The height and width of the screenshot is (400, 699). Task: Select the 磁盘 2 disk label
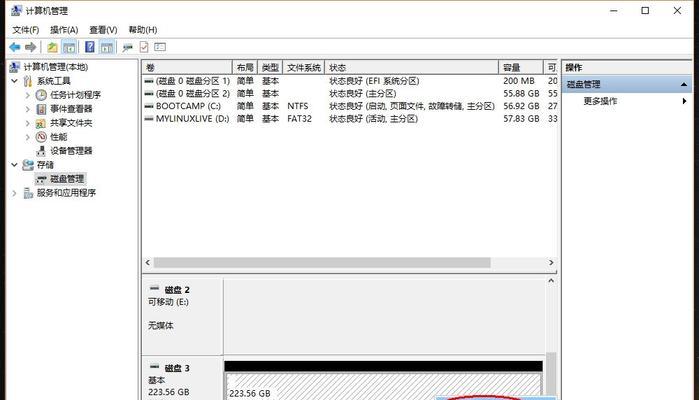click(x=177, y=290)
